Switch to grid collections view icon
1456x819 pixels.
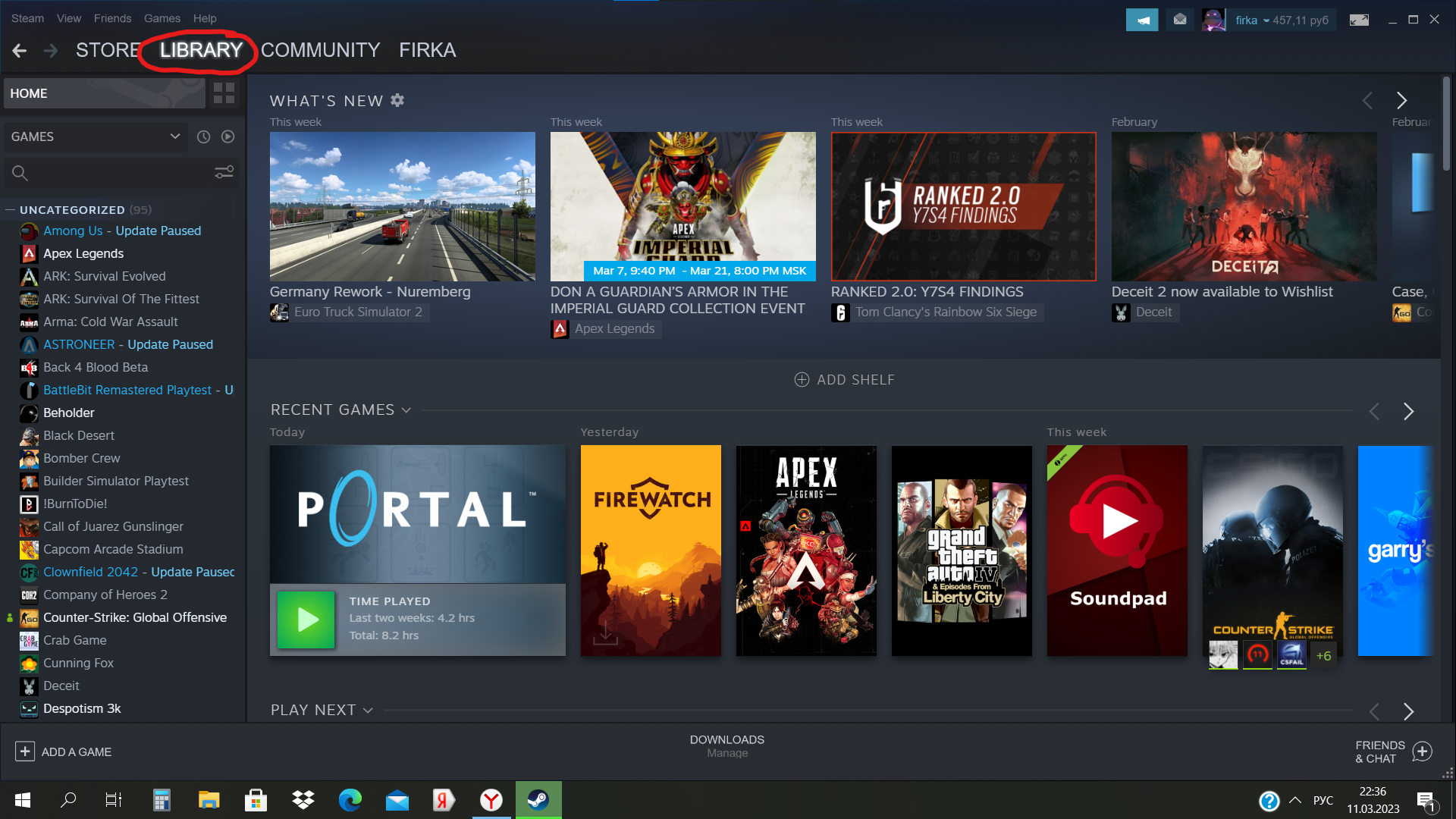(x=224, y=93)
